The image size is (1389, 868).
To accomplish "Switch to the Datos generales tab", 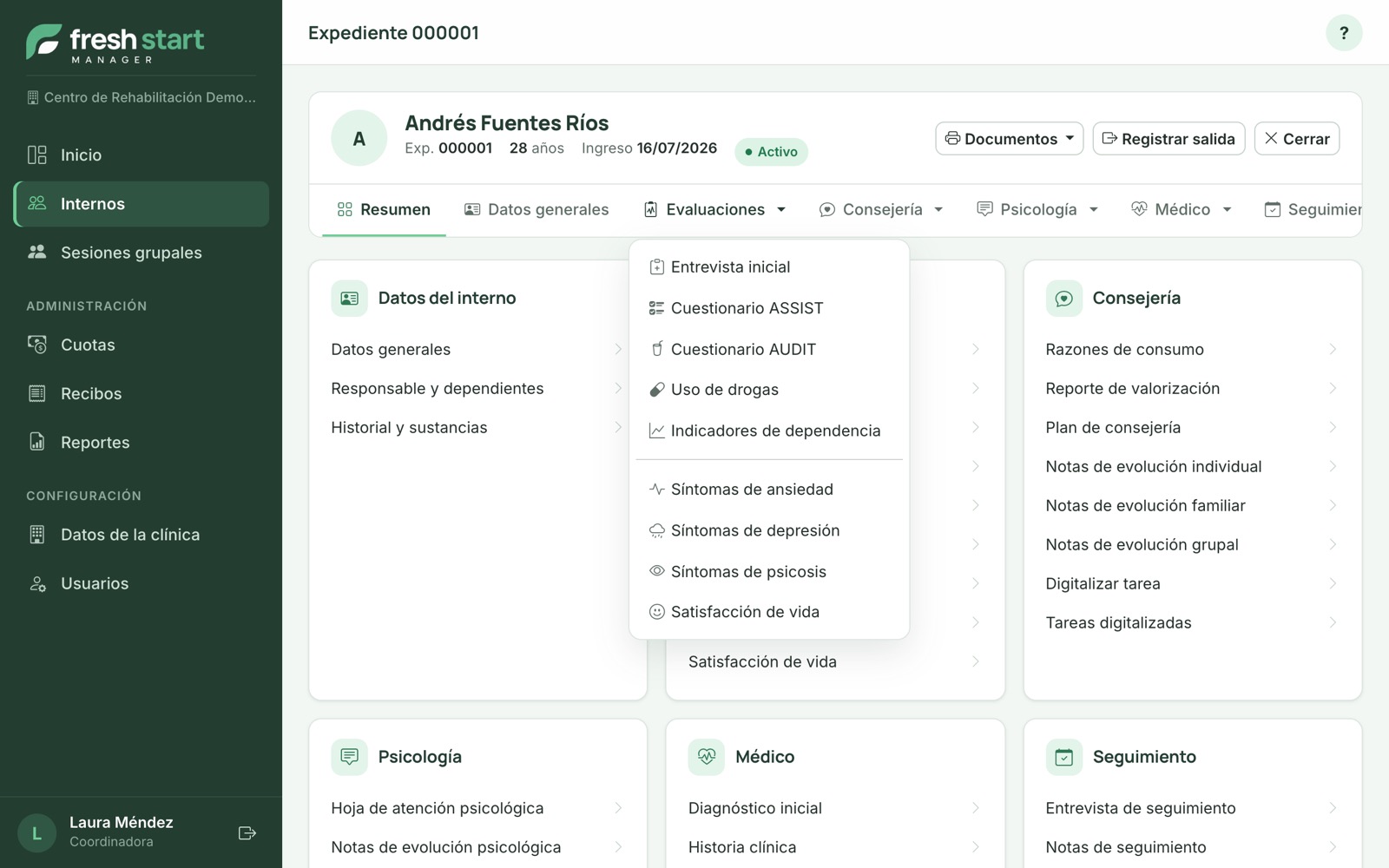I will click(x=537, y=209).
